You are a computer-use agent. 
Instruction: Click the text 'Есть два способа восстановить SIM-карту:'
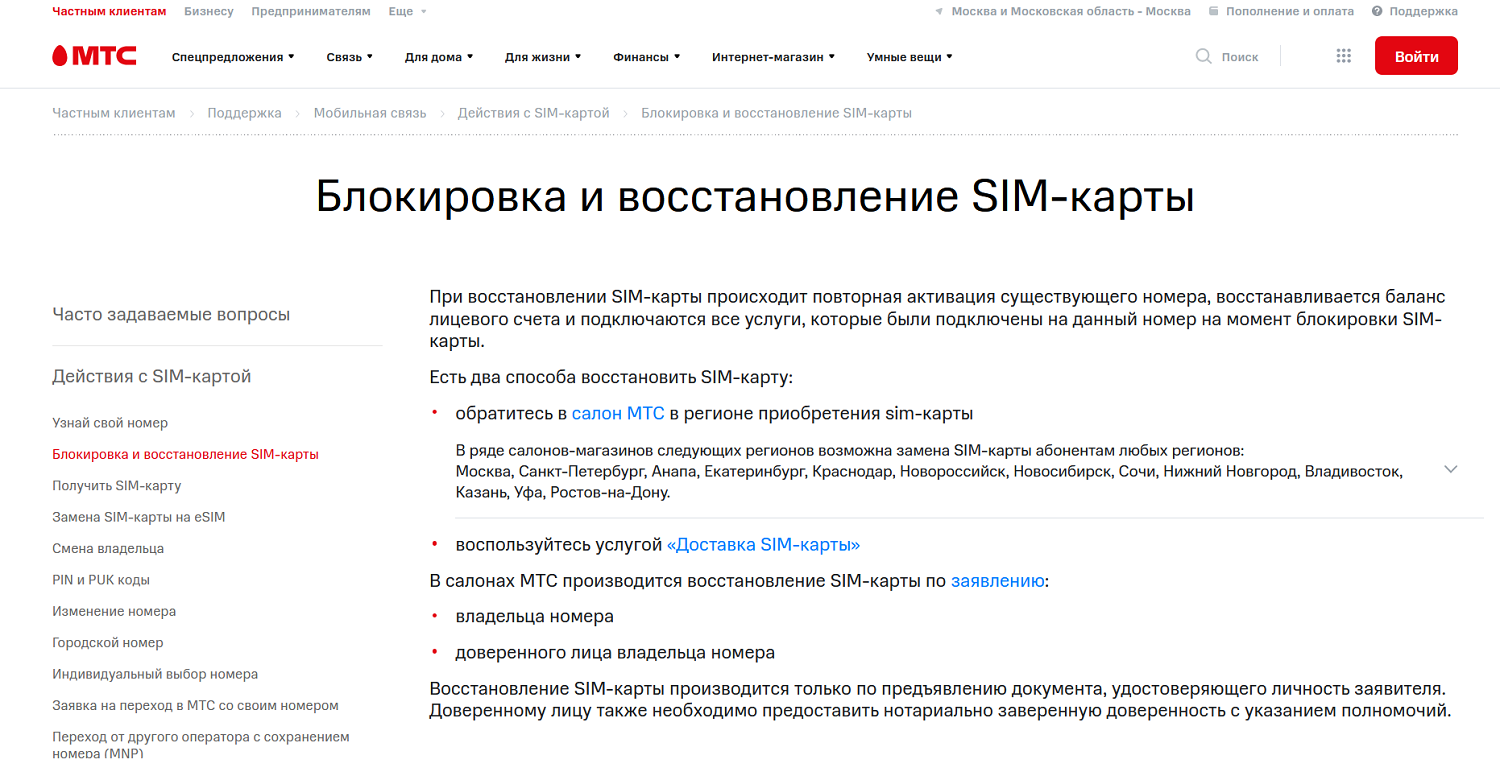(x=611, y=377)
